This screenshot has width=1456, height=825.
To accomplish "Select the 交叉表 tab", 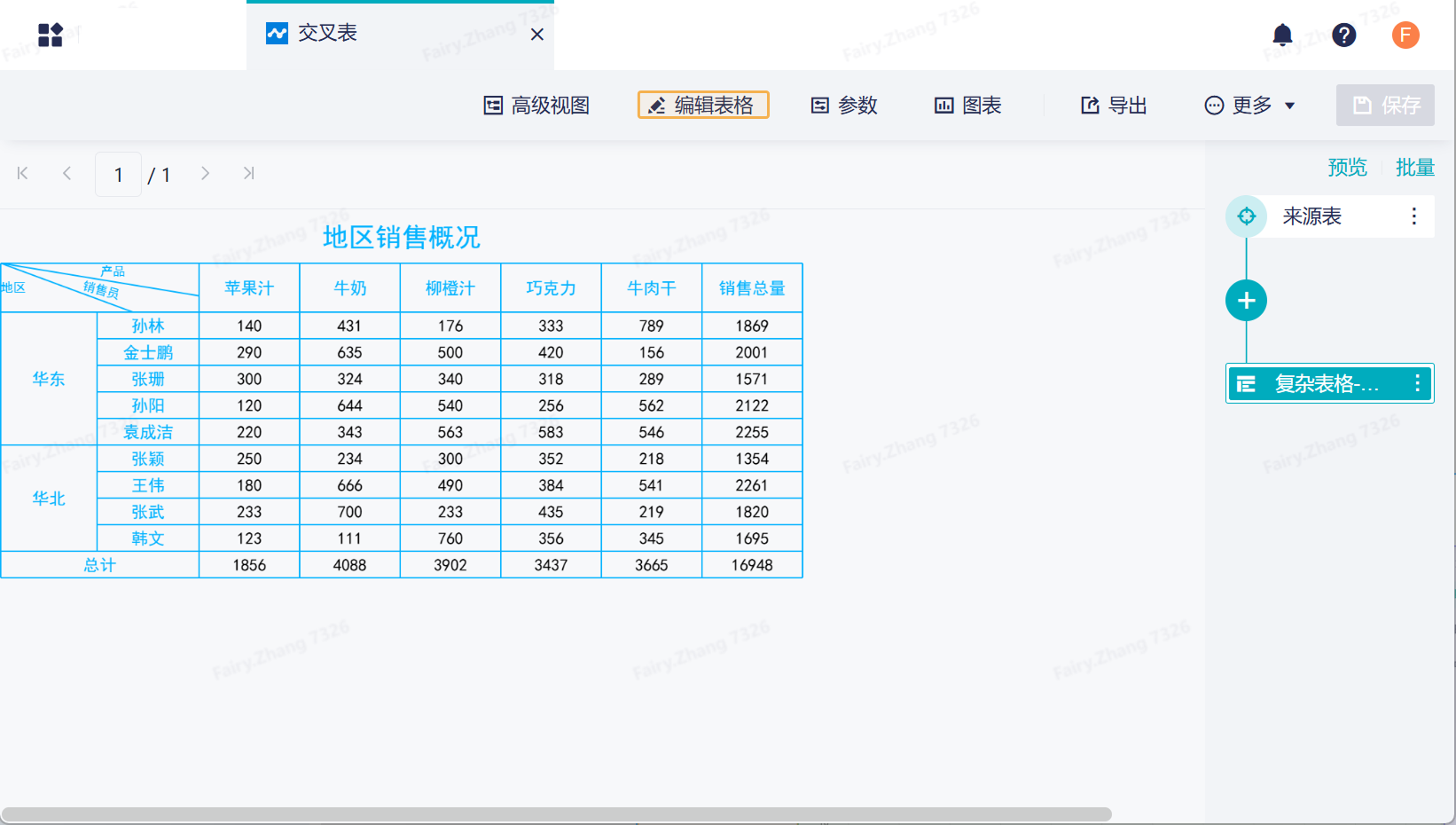I will [400, 35].
